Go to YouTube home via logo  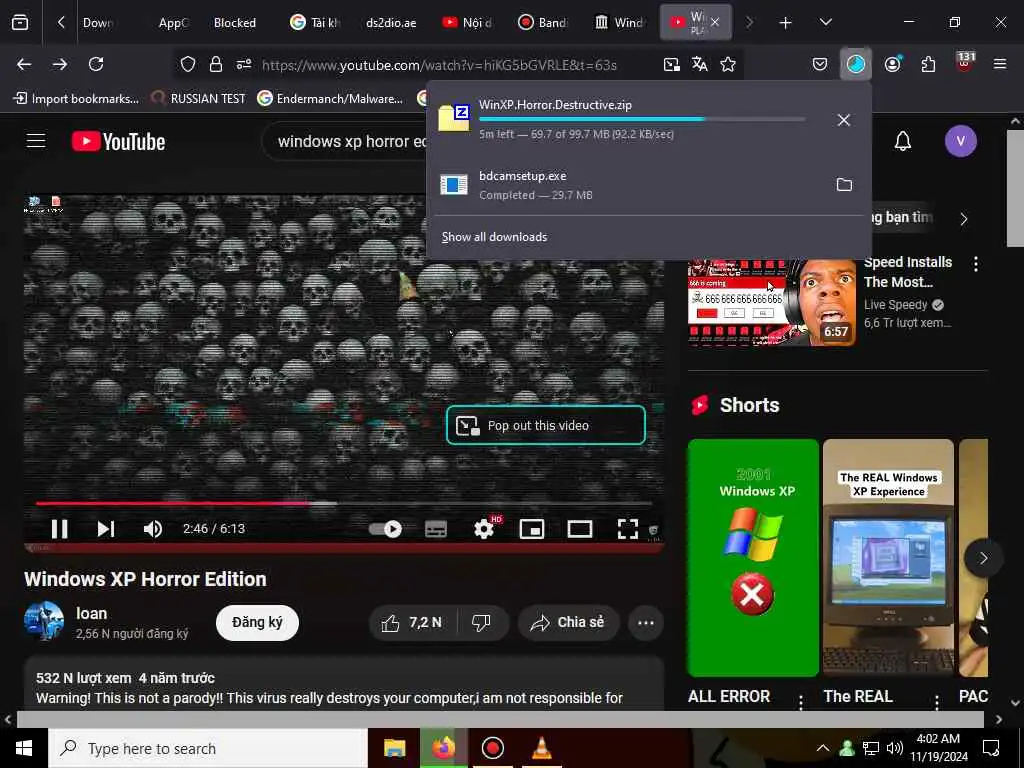pos(118,141)
